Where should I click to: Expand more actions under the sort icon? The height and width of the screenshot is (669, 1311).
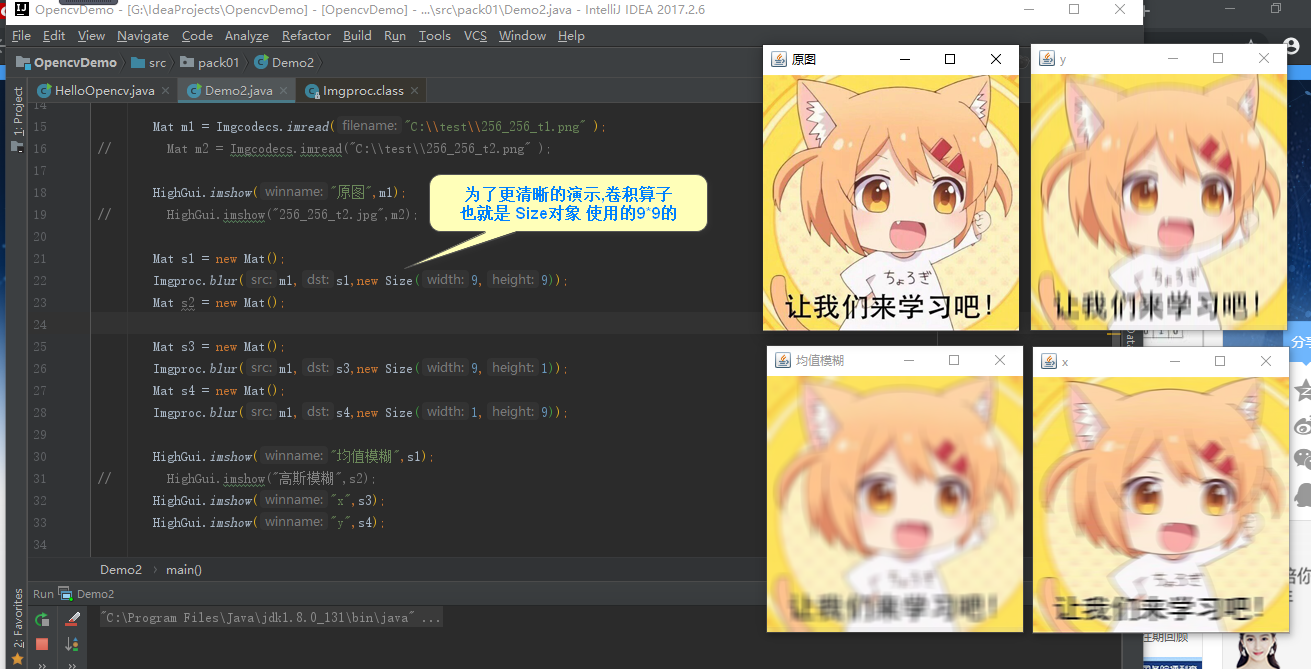click(x=72, y=664)
